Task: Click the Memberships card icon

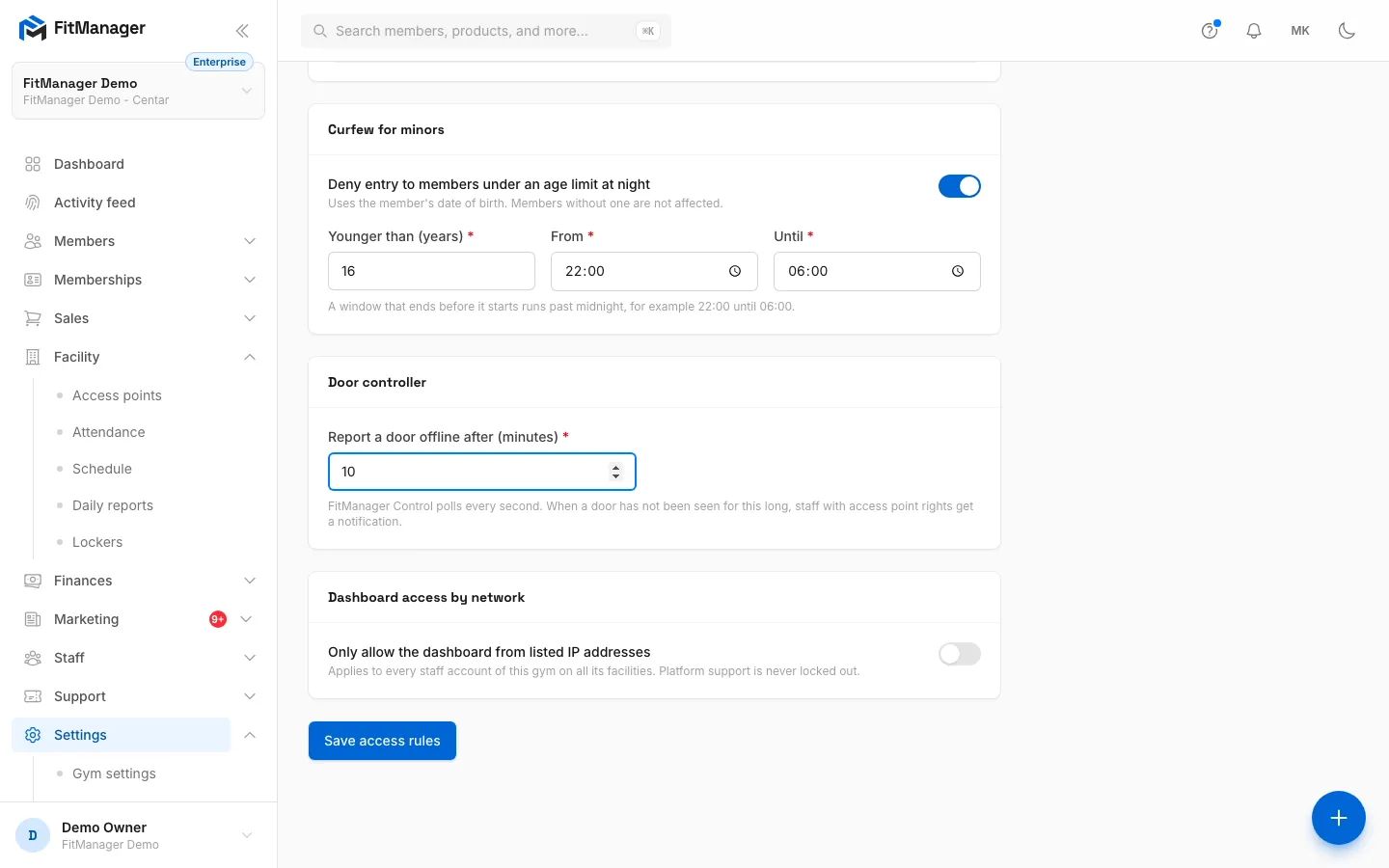Action: tap(33, 280)
